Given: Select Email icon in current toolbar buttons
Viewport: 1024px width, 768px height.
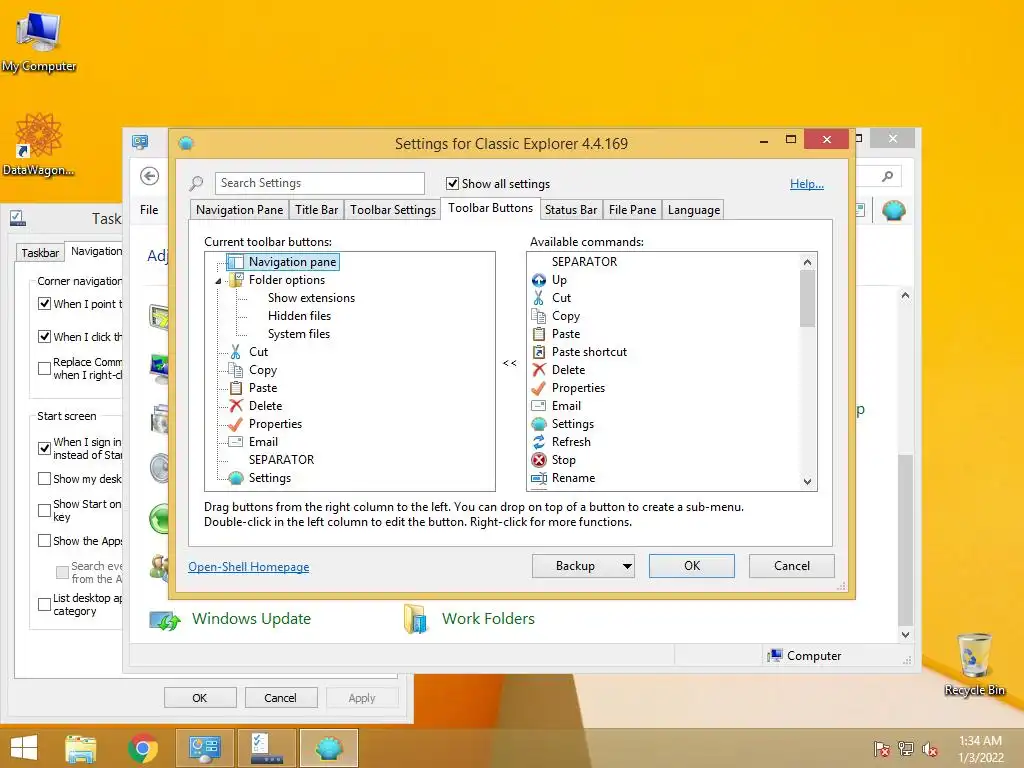Looking at the screenshot, I should 236,442.
